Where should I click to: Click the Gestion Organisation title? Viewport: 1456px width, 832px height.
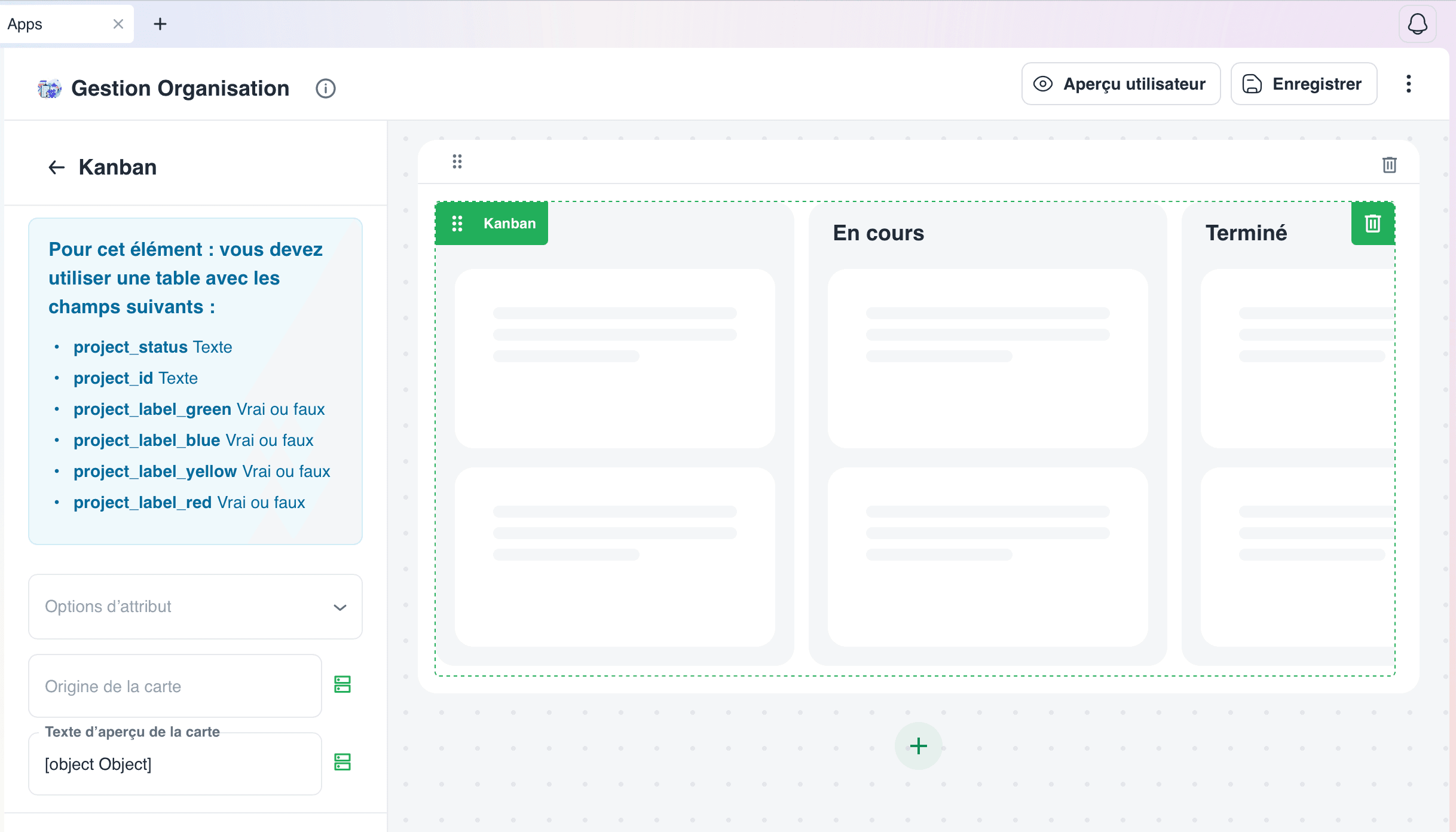(x=181, y=88)
